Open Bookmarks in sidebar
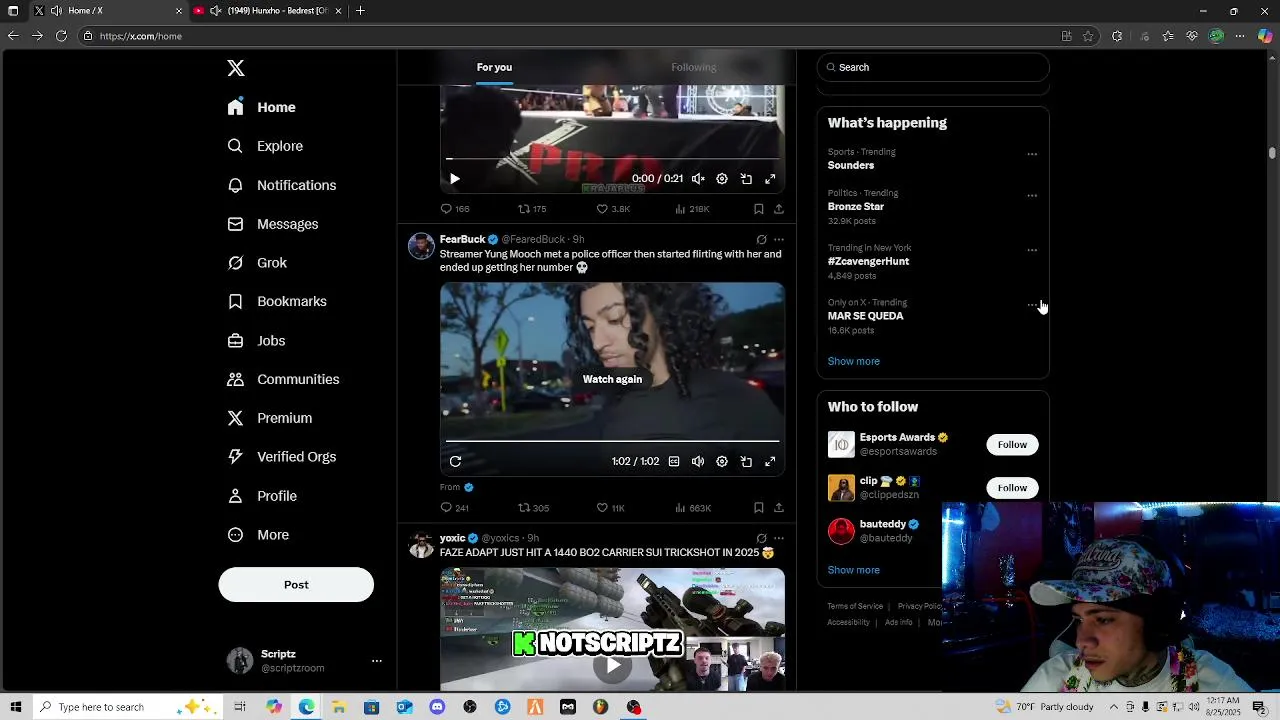The height and width of the screenshot is (720, 1280). (x=276, y=301)
